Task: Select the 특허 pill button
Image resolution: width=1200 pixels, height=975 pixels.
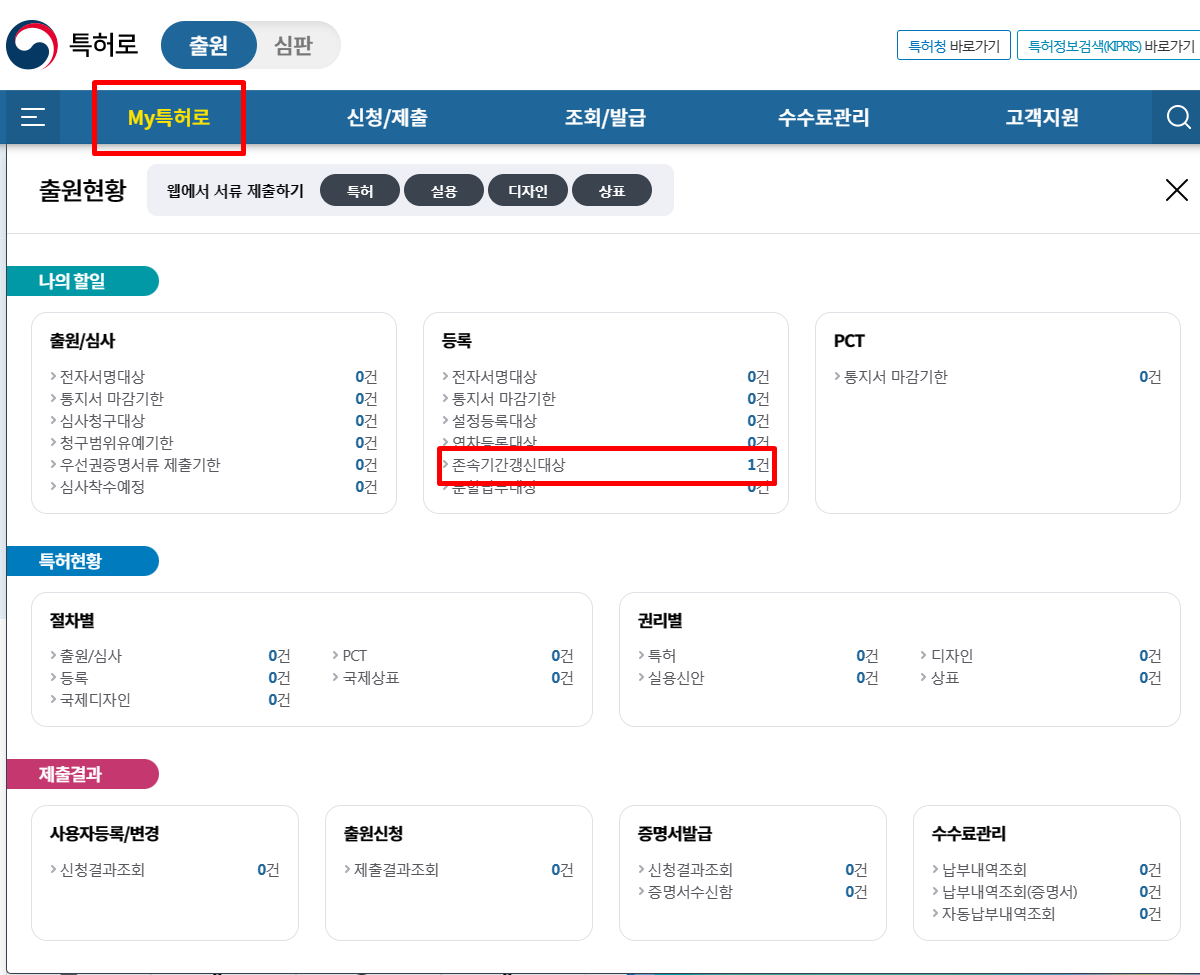Action: pyautogui.click(x=360, y=190)
